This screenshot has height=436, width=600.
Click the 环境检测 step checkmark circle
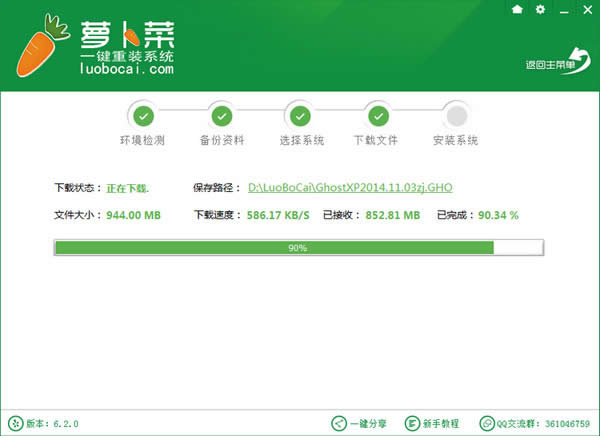[143, 114]
